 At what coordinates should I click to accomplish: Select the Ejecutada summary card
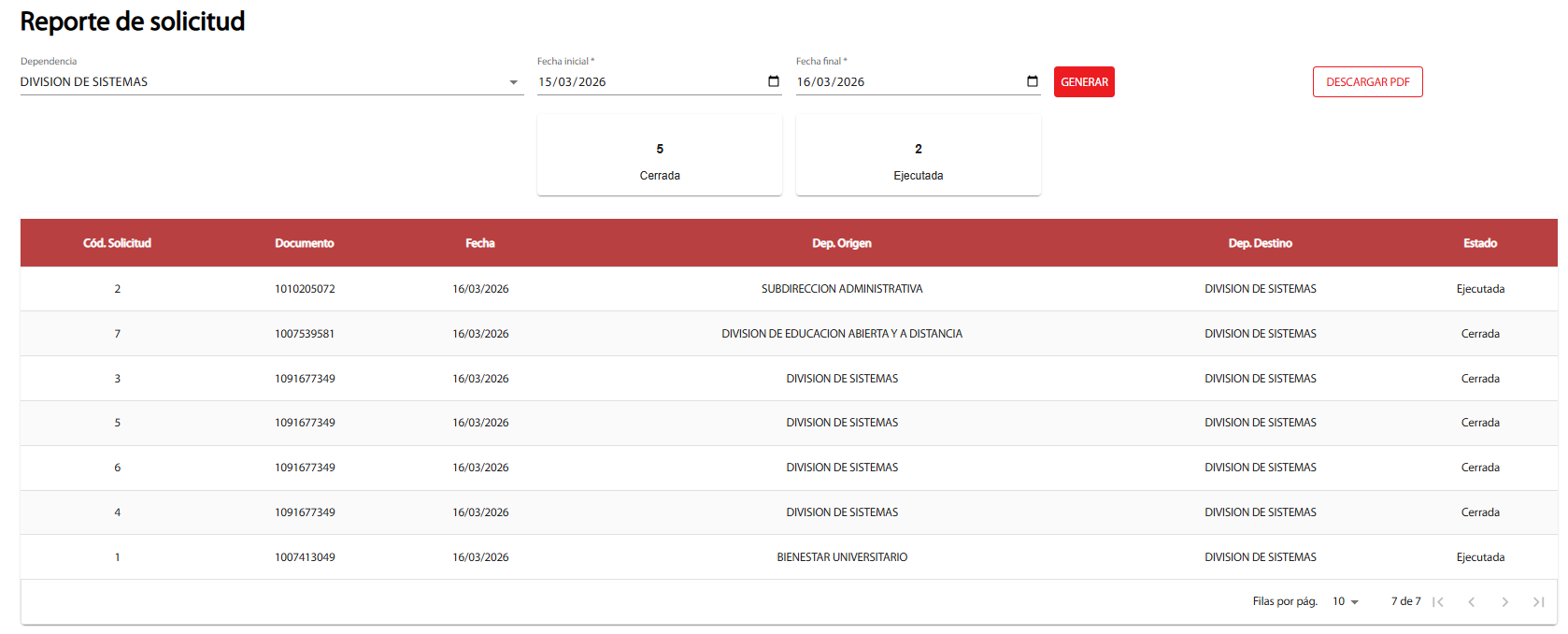(x=918, y=155)
